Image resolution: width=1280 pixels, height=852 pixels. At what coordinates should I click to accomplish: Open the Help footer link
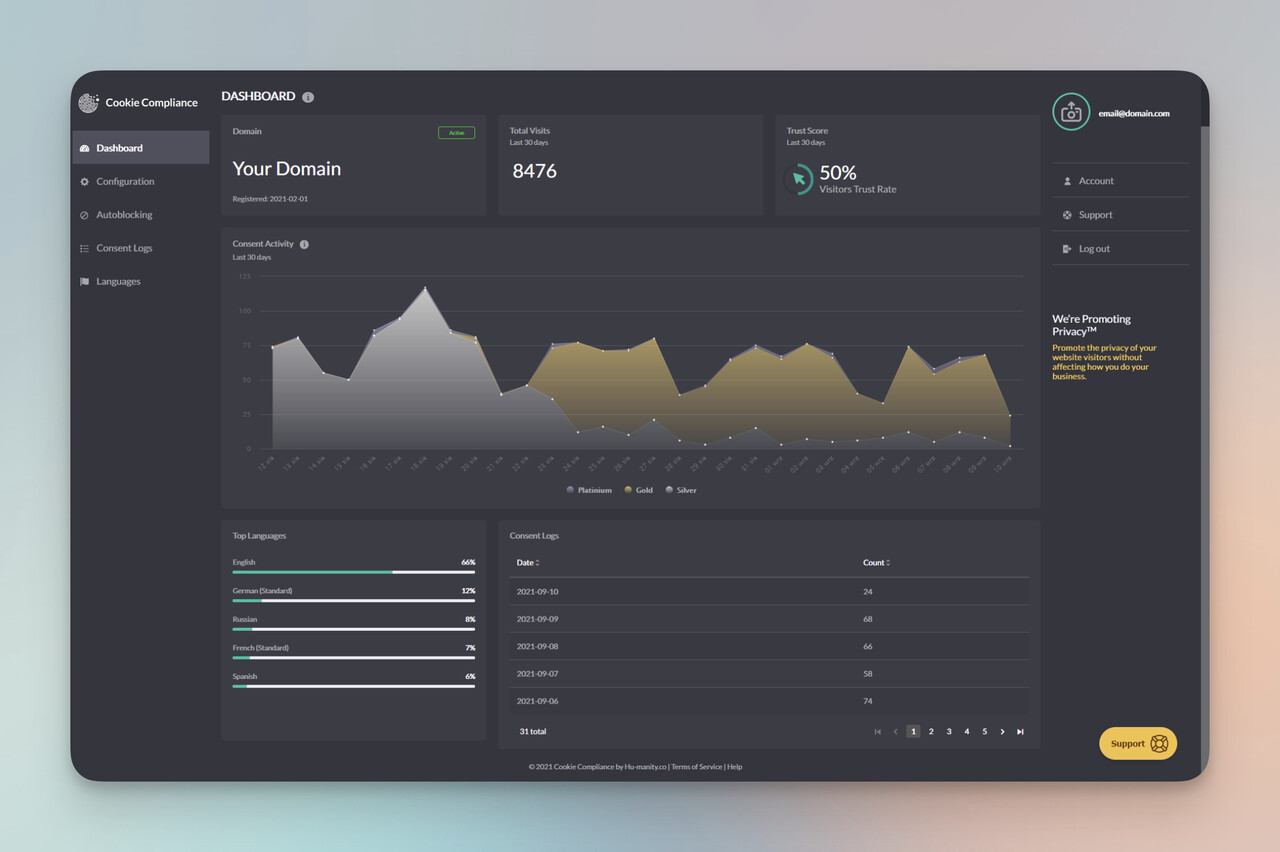(735, 767)
